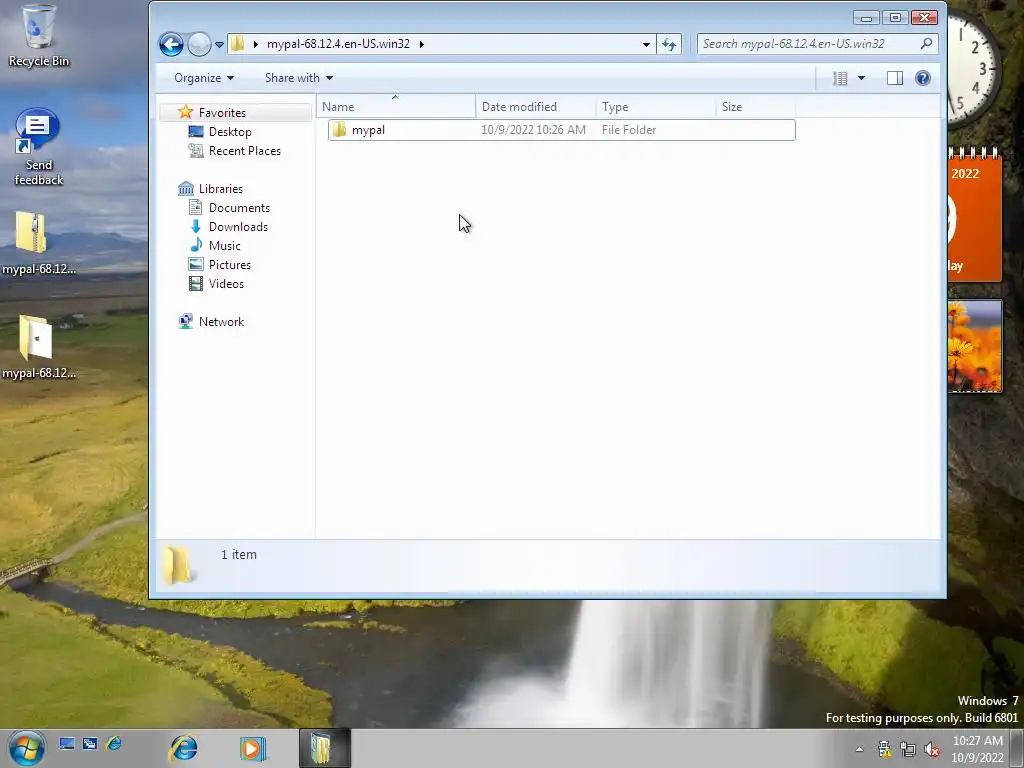
Task: Click the flower slideshow gadget thumbnail
Action: tap(974, 346)
